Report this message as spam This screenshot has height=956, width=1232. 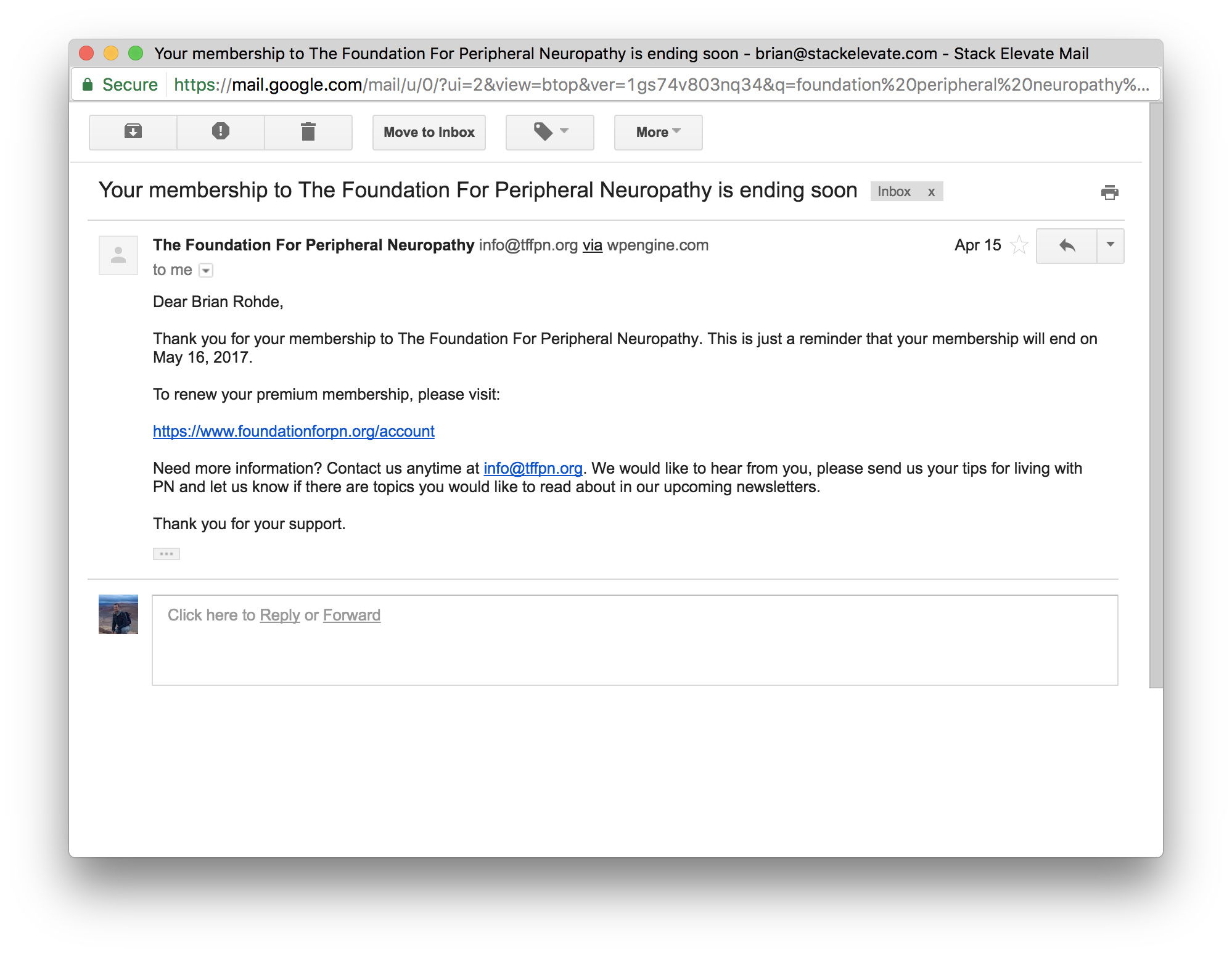tap(221, 132)
